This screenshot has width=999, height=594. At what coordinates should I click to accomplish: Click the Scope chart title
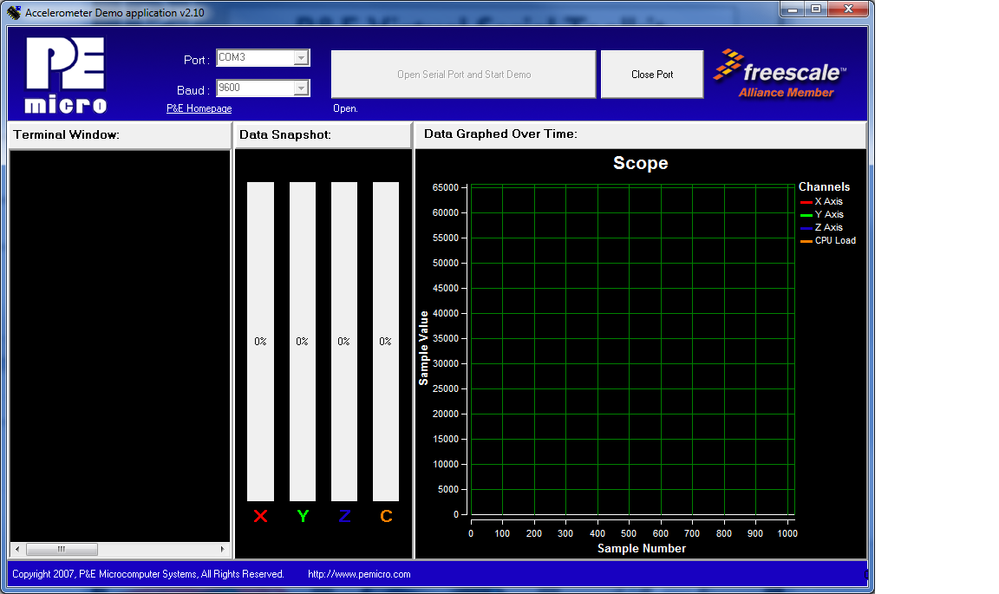coord(640,163)
